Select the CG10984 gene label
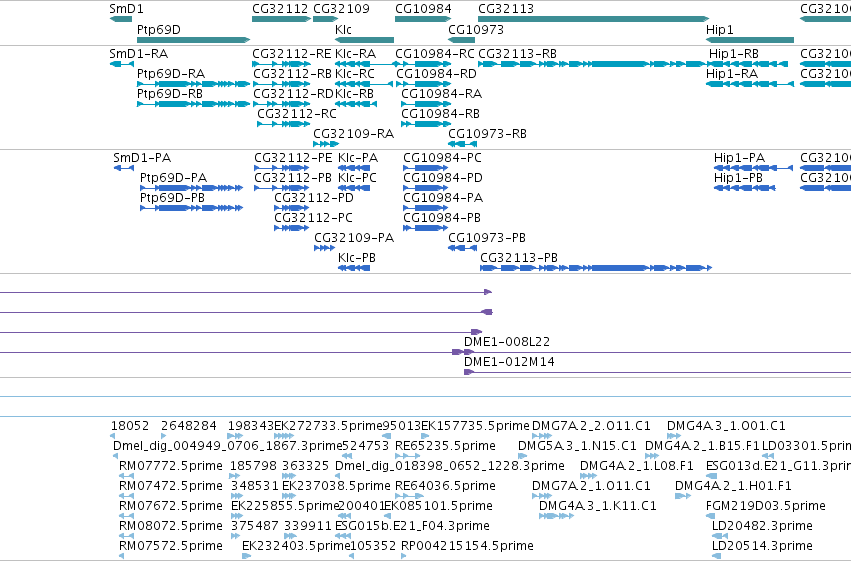Image resolution: width=851 pixels, height=561 pixels. click(423, 9)
